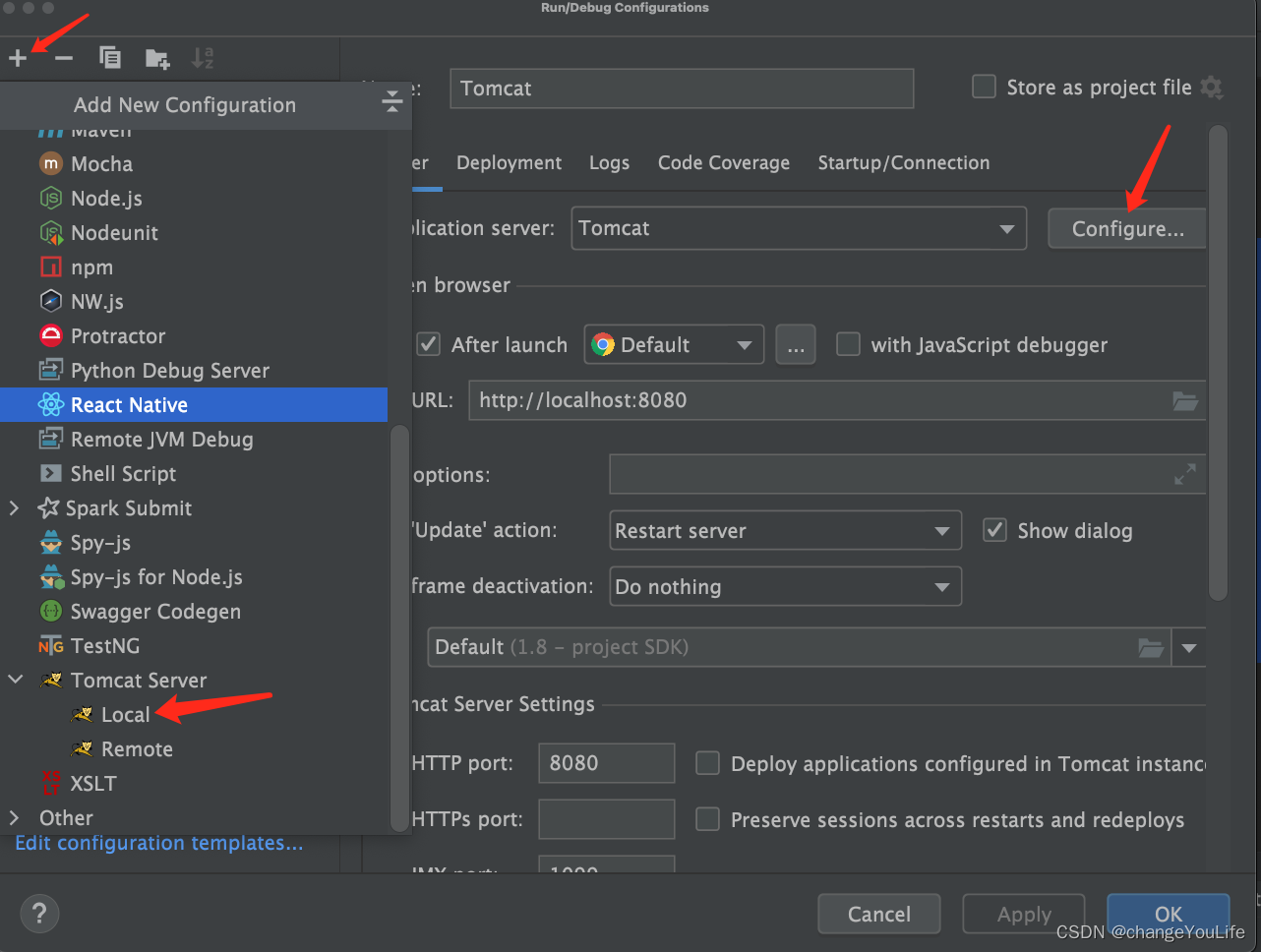The height and width of the screenshot is (952, 1261).
Task: Click the XSLT icon in the list
Action: click(50, 783)
